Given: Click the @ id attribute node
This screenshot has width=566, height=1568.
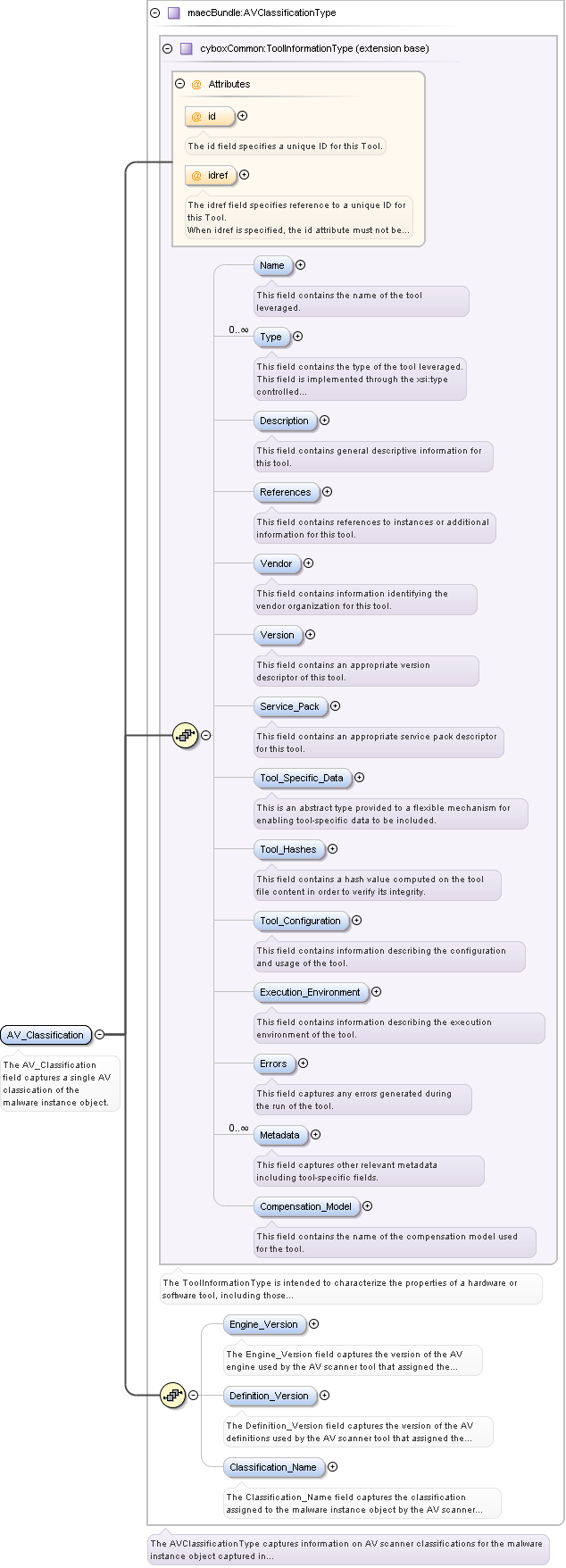Looking at the screenshot, I should [210, 116].
